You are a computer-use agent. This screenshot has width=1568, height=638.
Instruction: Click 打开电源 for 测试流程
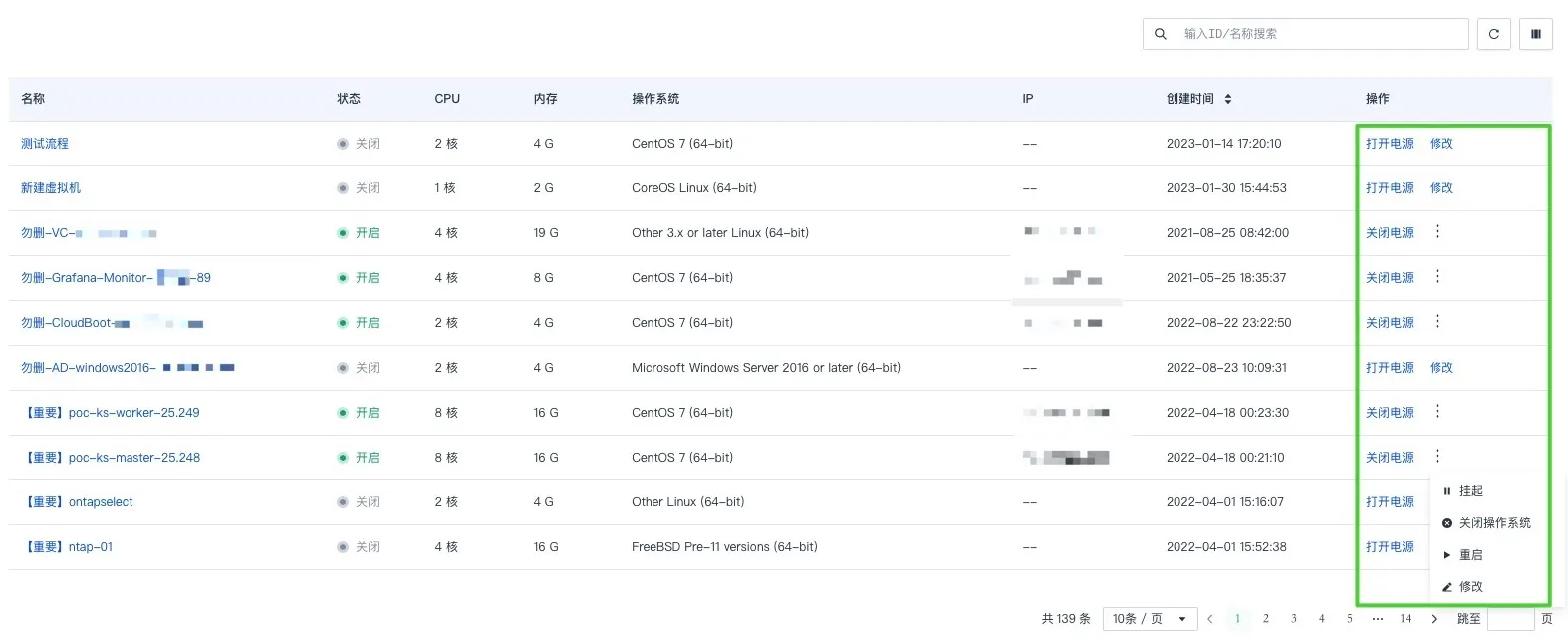coord(1389,144)
